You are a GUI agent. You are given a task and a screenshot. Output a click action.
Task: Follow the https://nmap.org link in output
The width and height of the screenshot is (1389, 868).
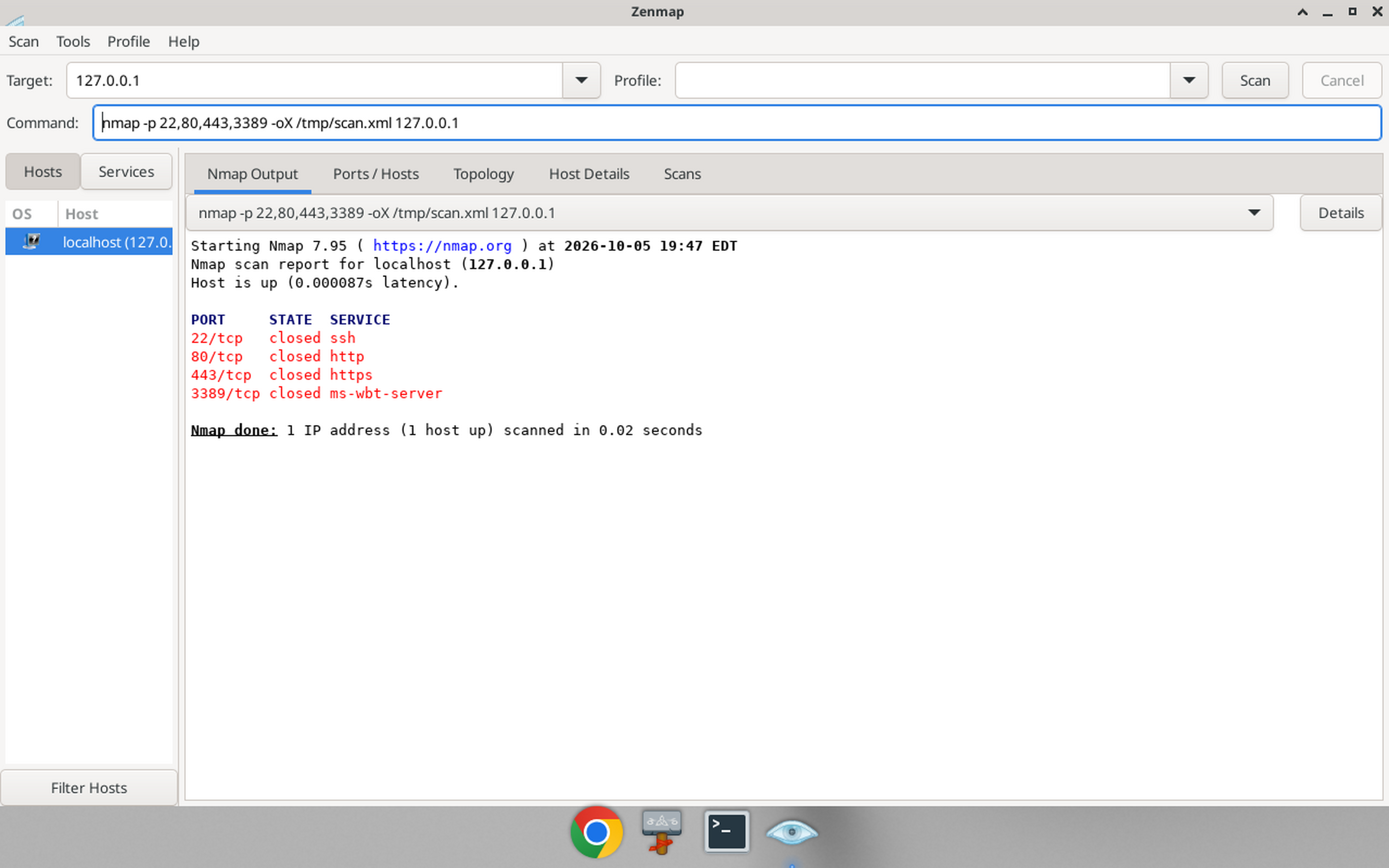click(x=442, y=246)
